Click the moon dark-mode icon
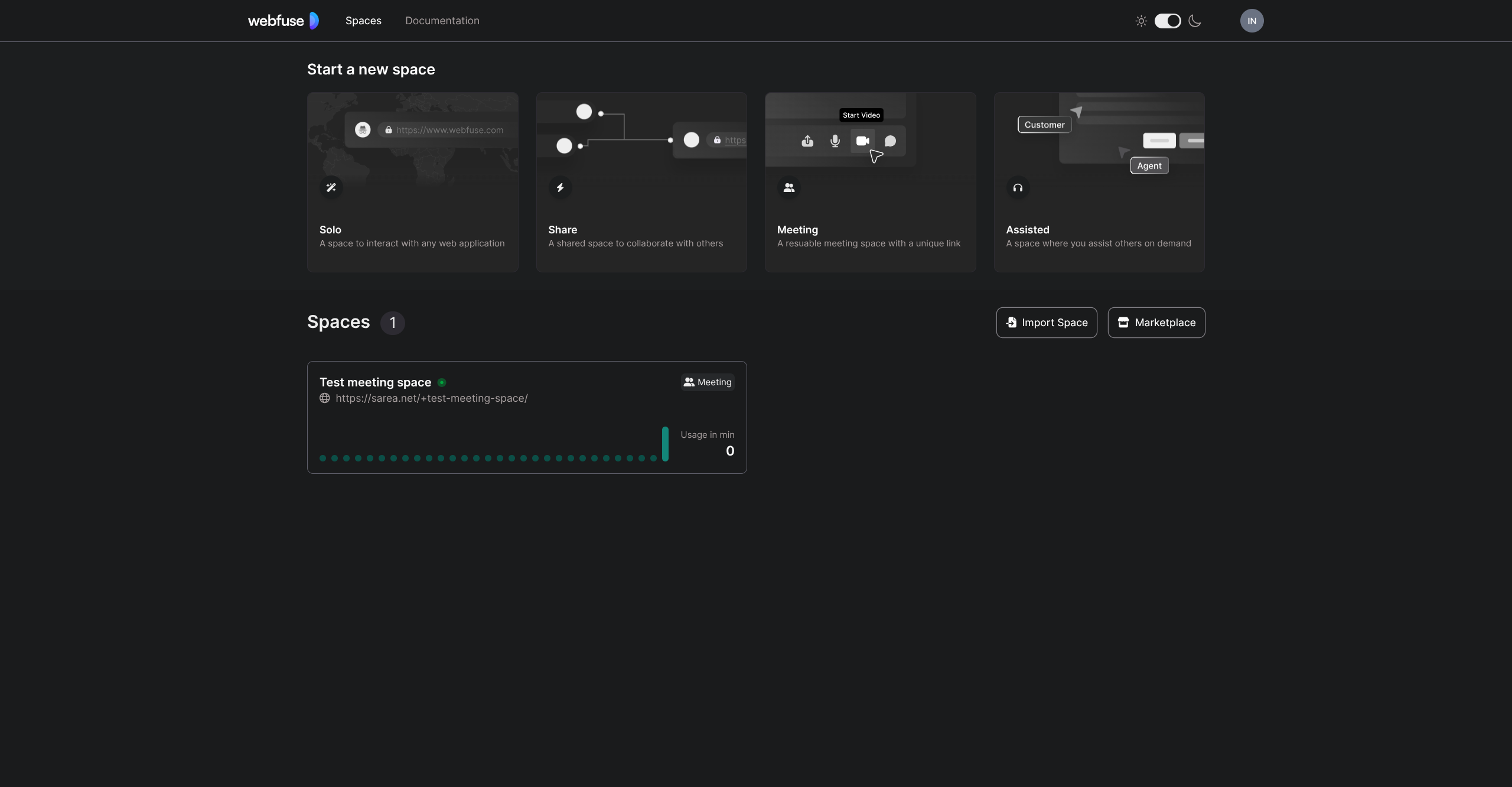The image size is (1512, 787). (1195, 21)
